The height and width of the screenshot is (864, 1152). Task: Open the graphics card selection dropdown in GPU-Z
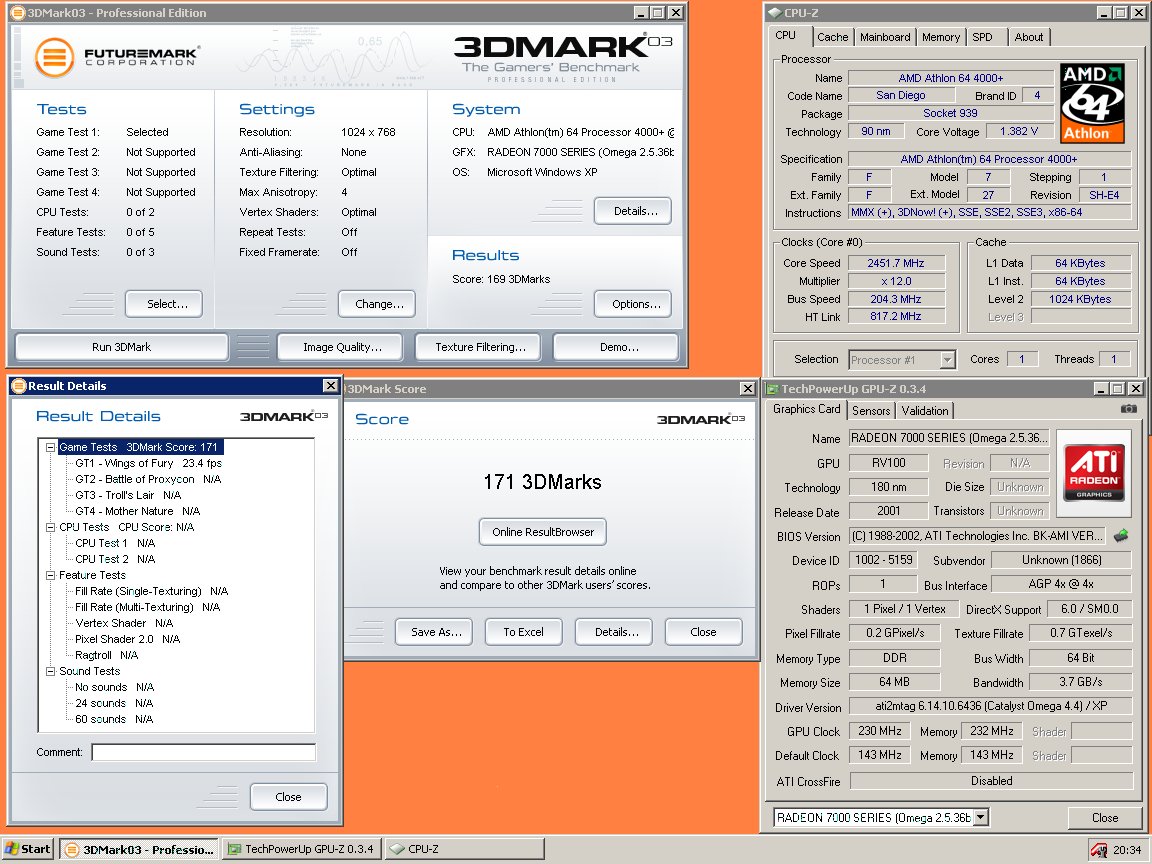click(980, 817)
